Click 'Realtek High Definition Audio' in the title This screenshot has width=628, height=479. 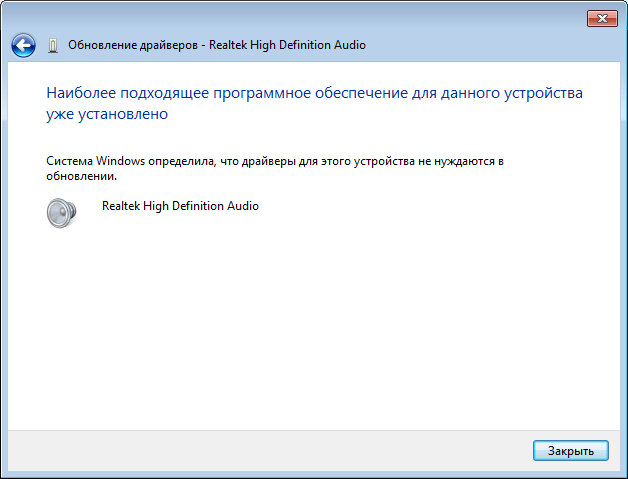tap(287, 45)
